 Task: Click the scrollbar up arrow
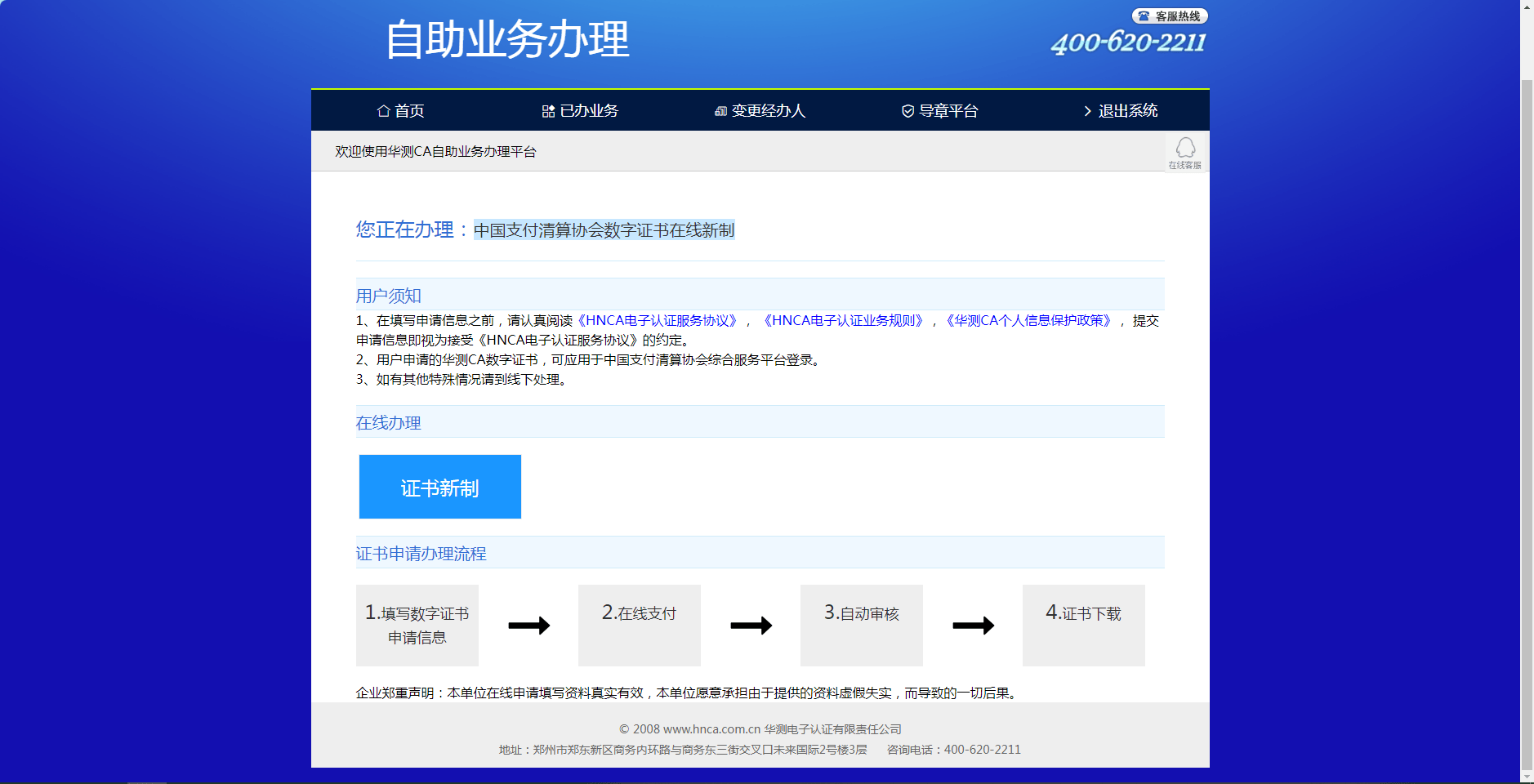[1527, 7]
